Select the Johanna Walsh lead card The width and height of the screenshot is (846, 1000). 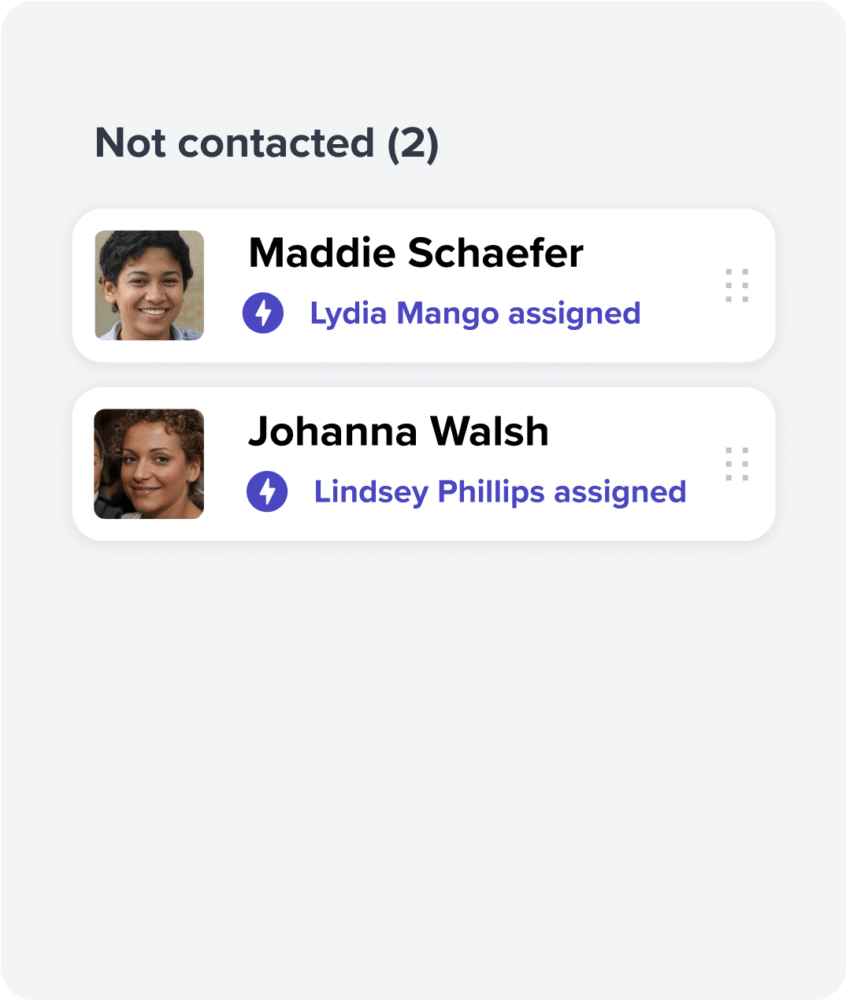[x=423, y=464]
